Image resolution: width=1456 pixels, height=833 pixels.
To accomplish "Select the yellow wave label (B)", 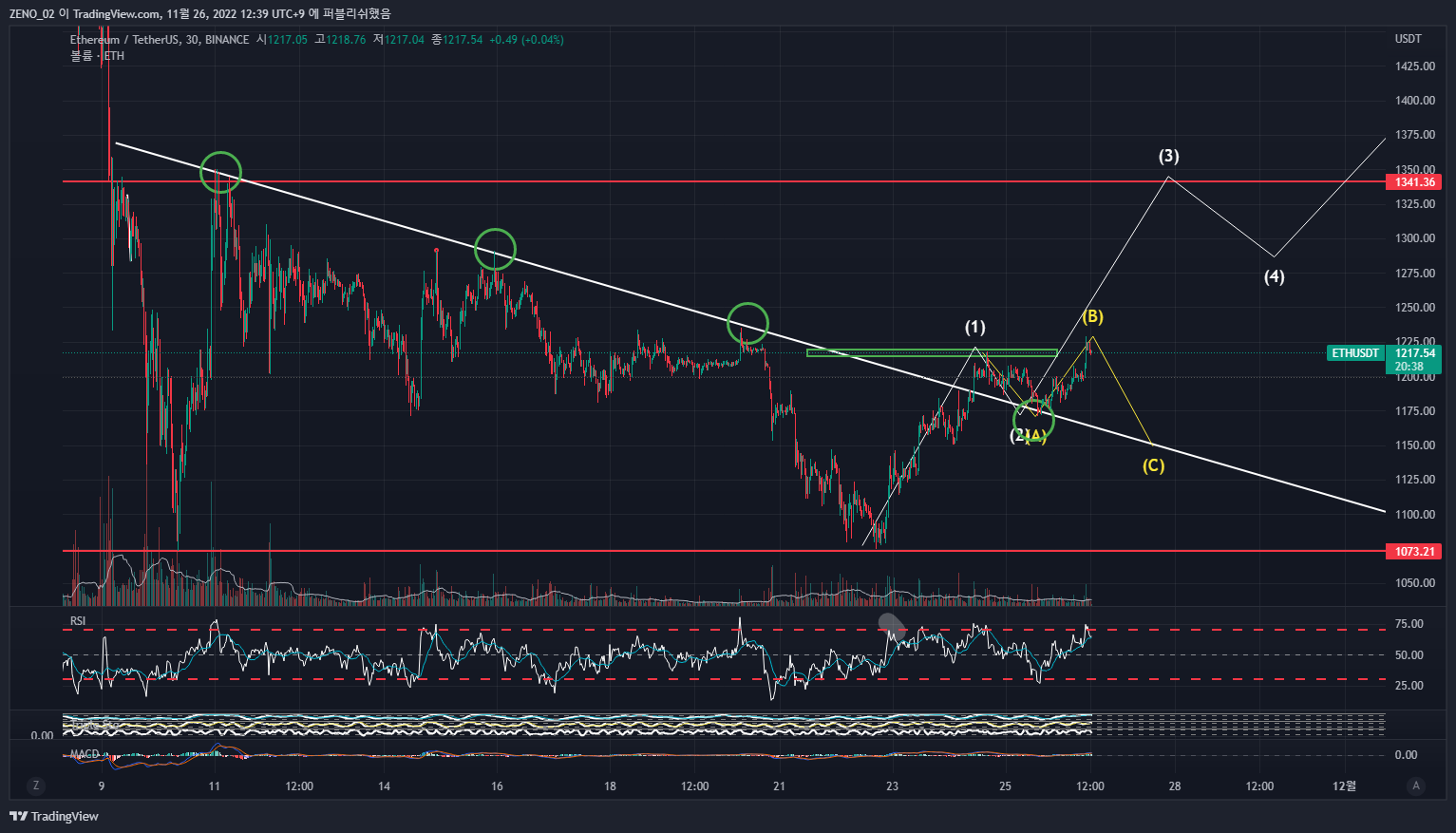I will [1092, 316].
